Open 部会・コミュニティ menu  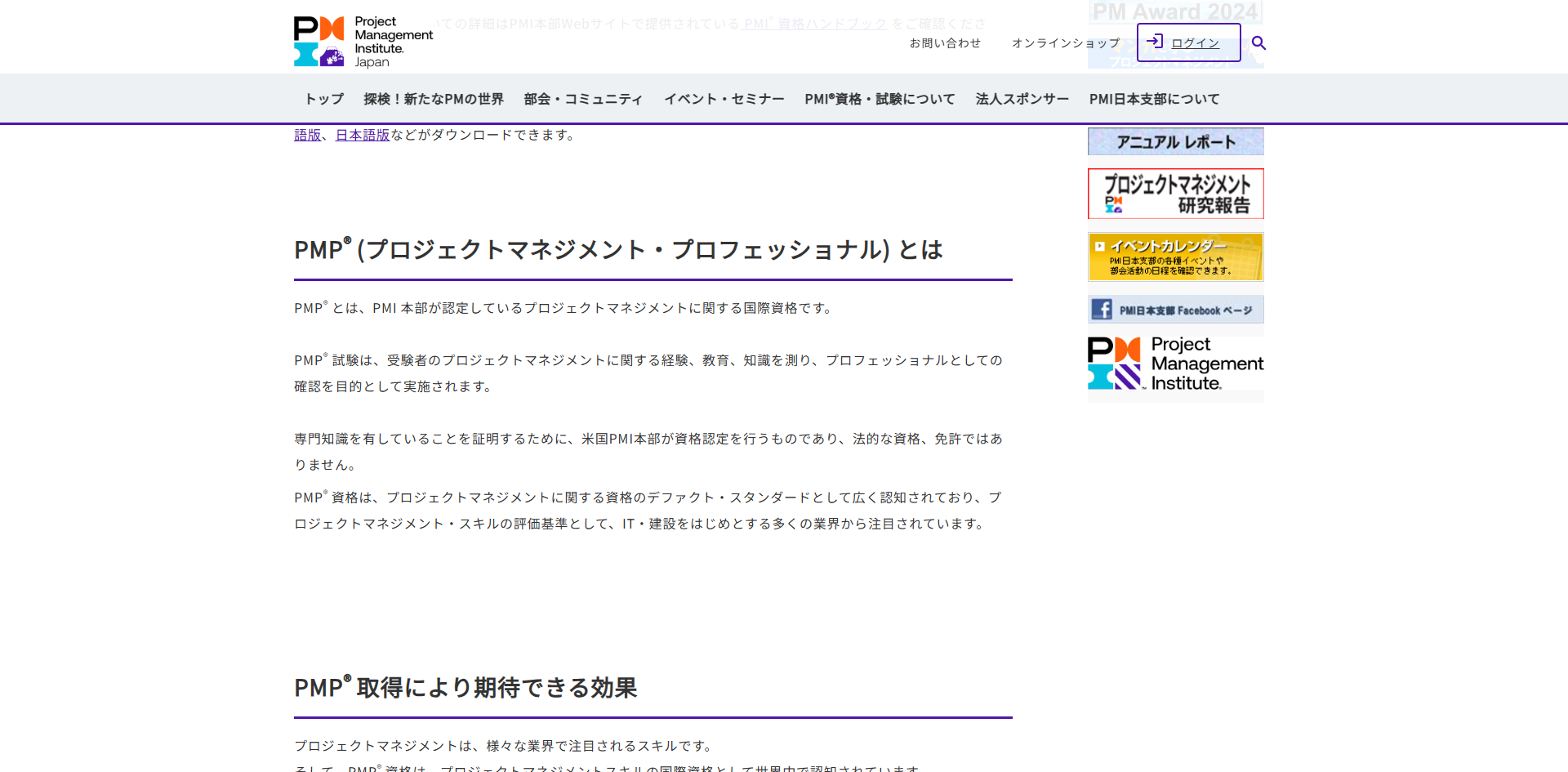[583, 99]
